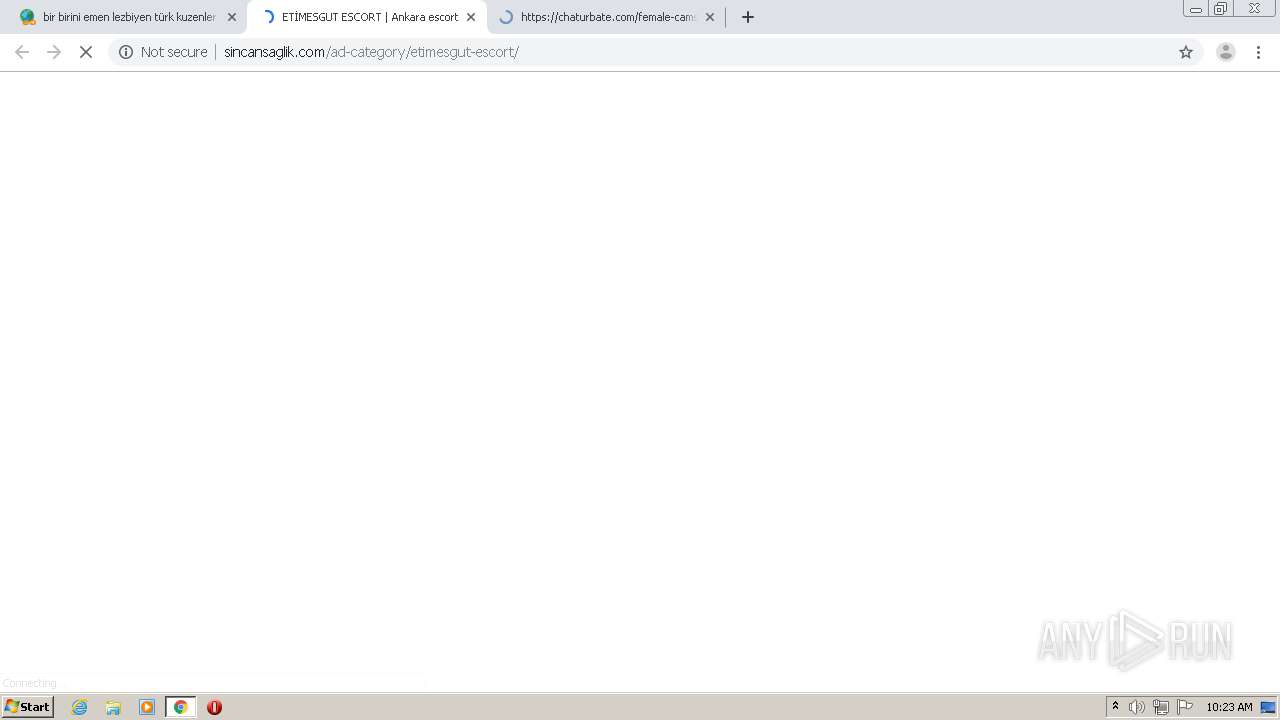Open volume control in system tray
The image size is (1280, 720).
(x=1137, y=707)
